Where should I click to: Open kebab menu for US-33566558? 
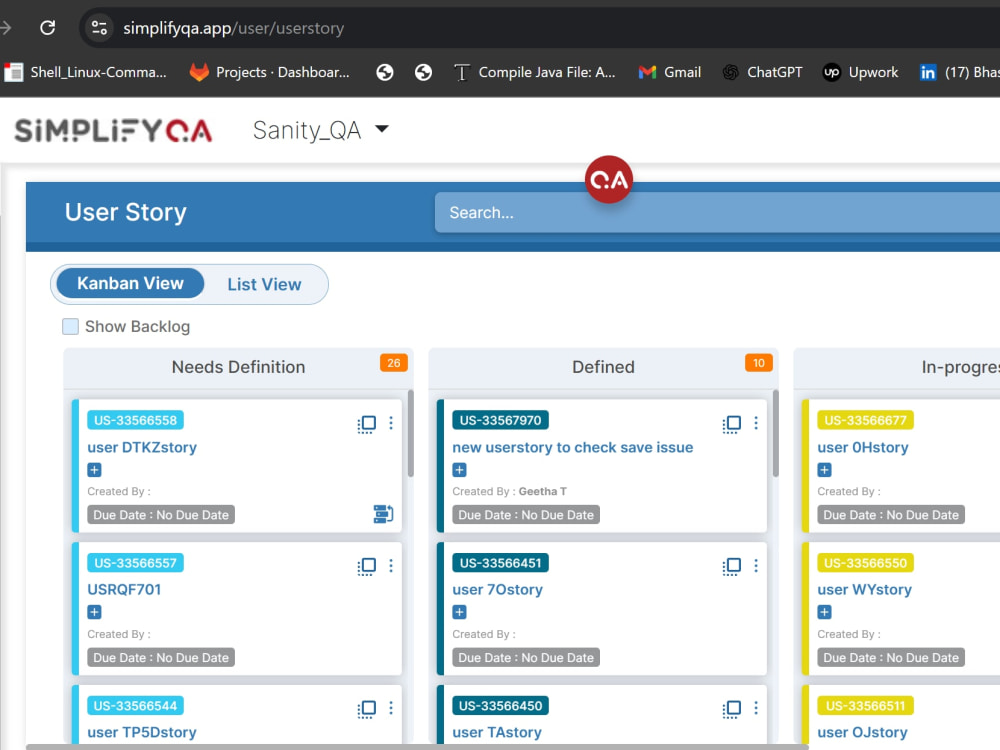pyautogui.click(x=391, y=423)
